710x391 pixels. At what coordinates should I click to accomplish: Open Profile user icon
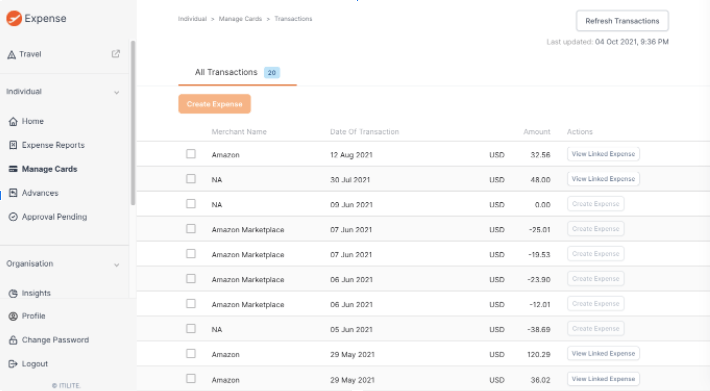(13, 316)
